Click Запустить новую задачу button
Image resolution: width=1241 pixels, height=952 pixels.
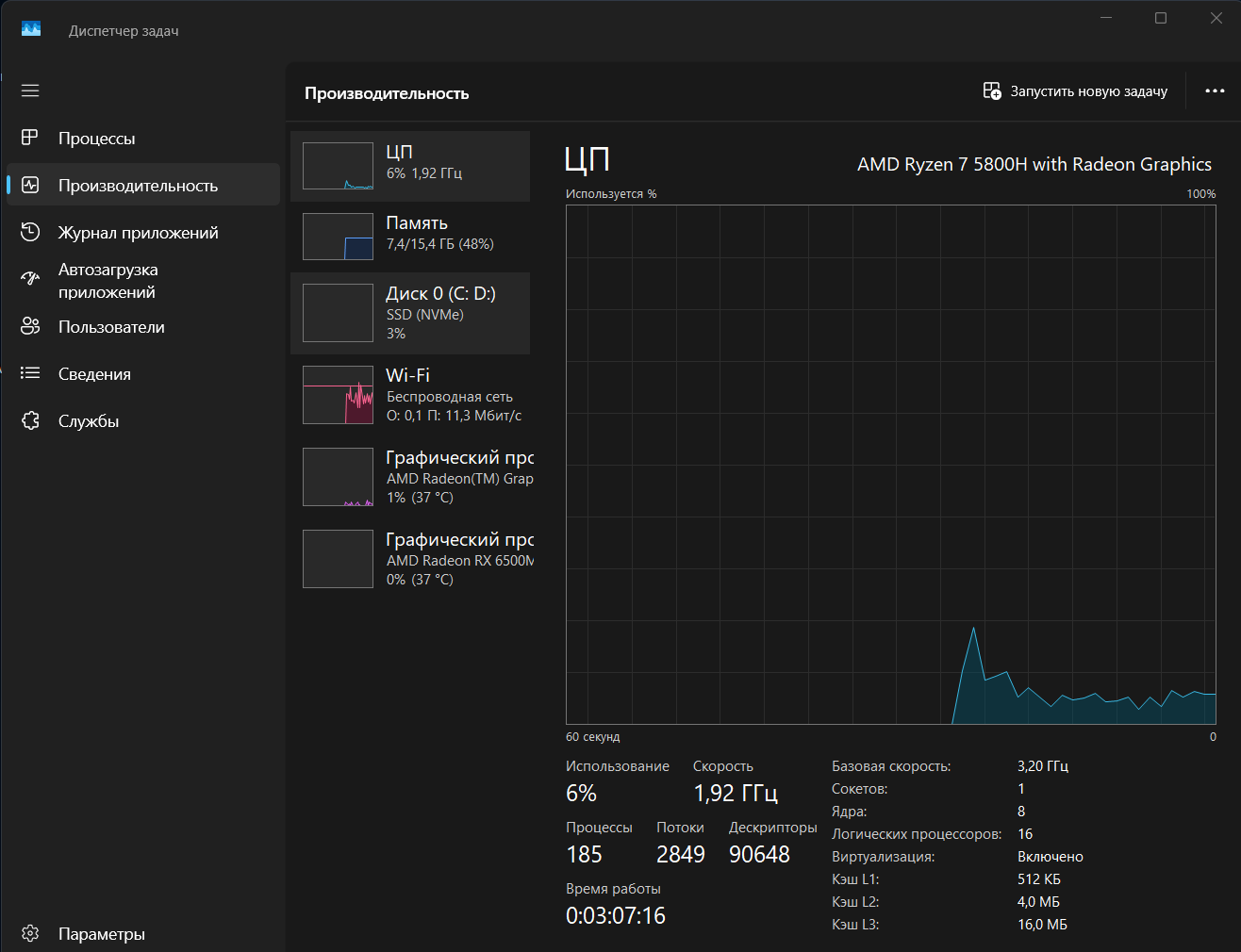[1076, 90]
